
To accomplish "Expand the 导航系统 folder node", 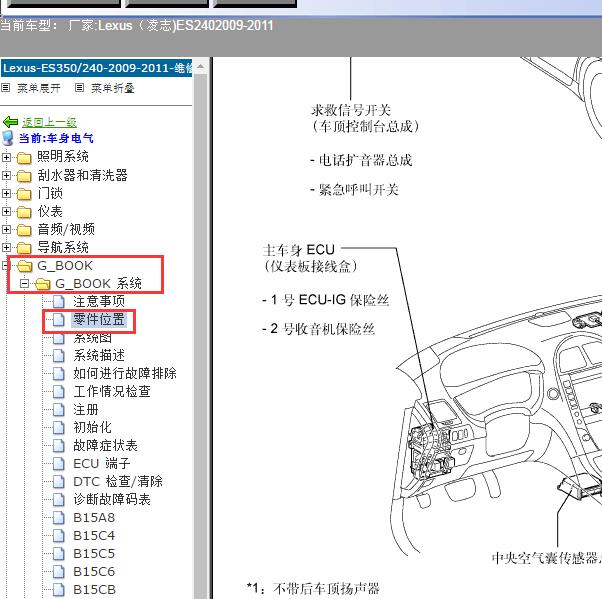I will click(6, 247).
